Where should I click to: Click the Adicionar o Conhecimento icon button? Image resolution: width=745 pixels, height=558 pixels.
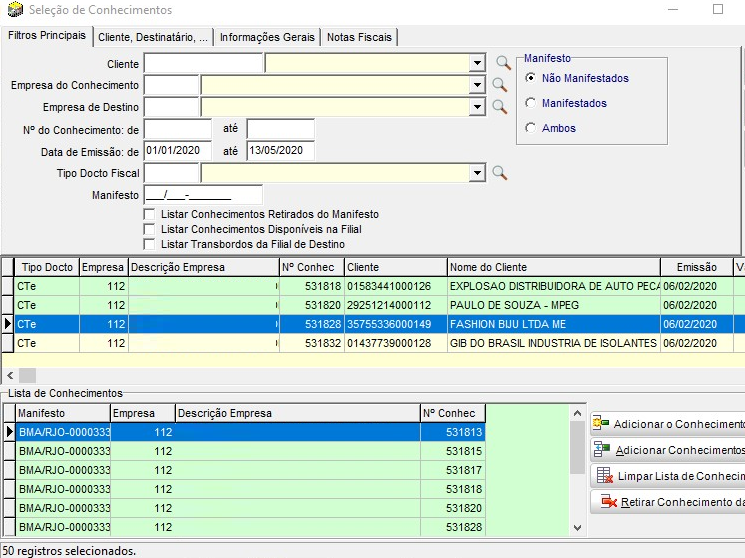point(601,425)
